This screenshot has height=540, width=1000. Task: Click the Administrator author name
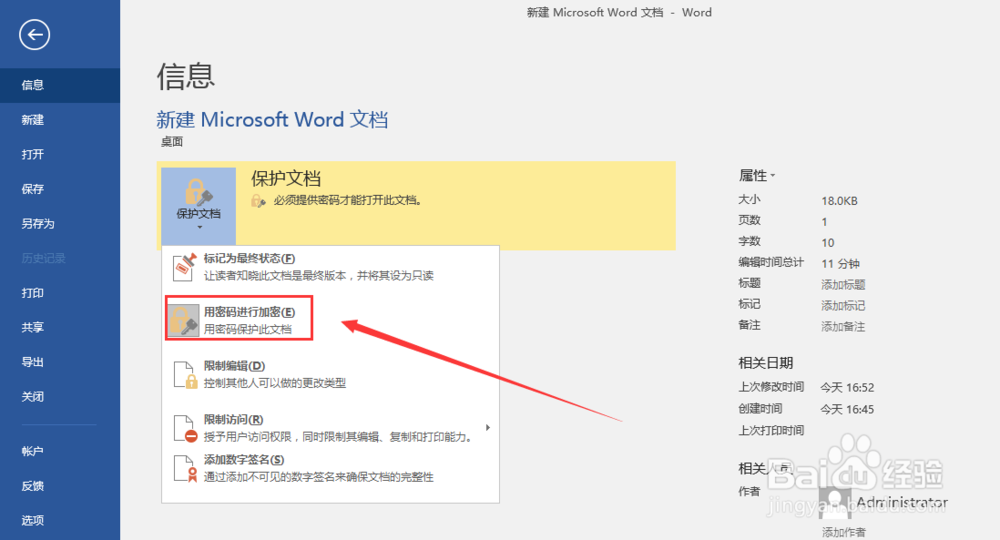click(x=902, y=502)
